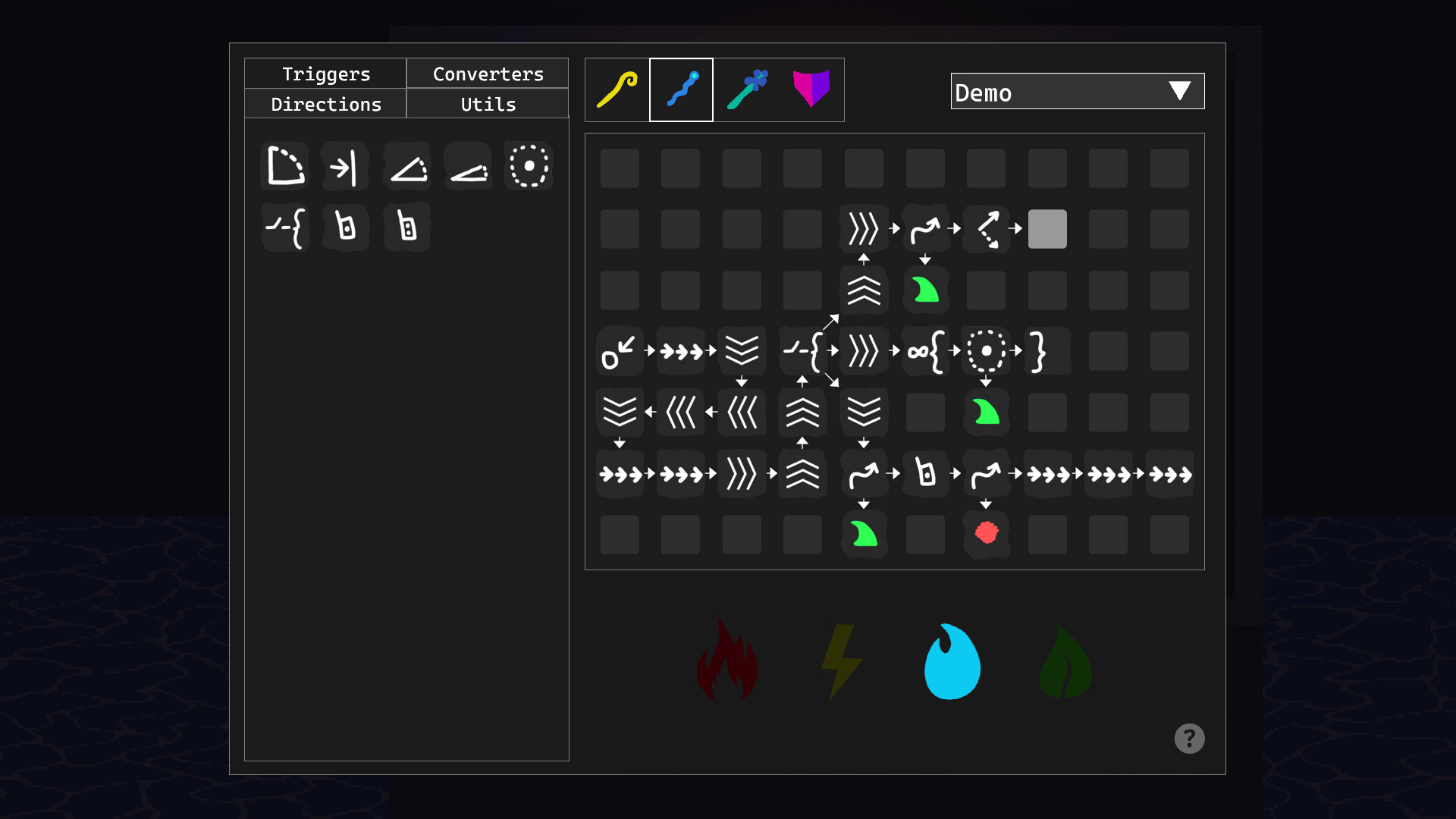Click the dropdown triangle arrow
Viewport: 1456px width, 819px height.
(1179, 91)
